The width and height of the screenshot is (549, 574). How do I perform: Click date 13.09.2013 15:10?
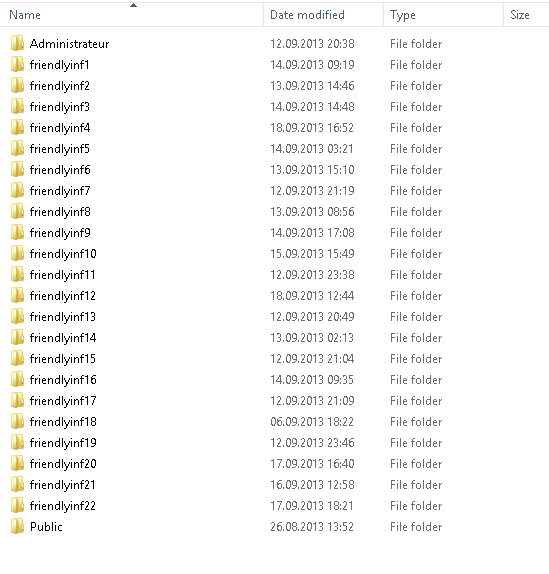pyautogui.click(x=312, y=169)
